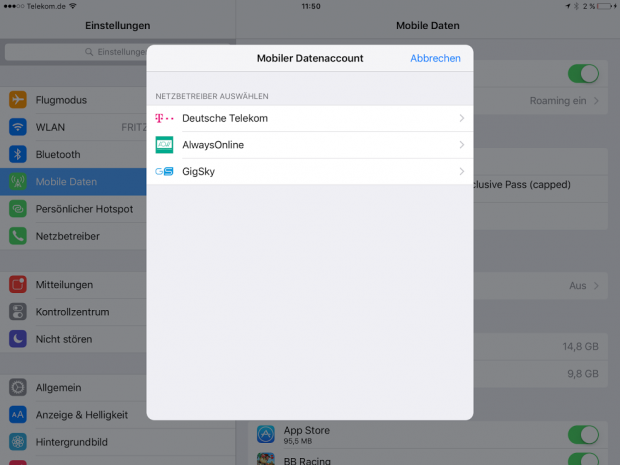Toggle mobile data for App Store

[583, 435]
